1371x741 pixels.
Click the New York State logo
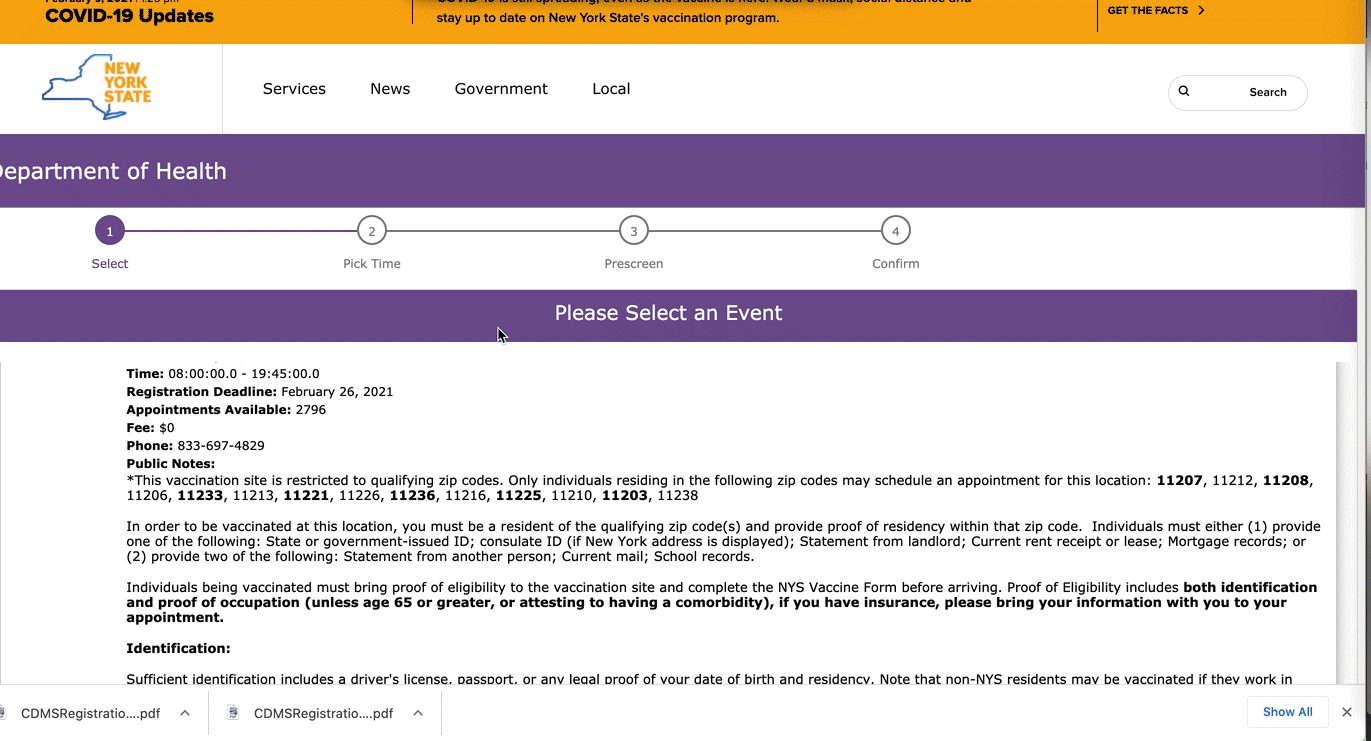pyautogui.click(x=97, y=87)
